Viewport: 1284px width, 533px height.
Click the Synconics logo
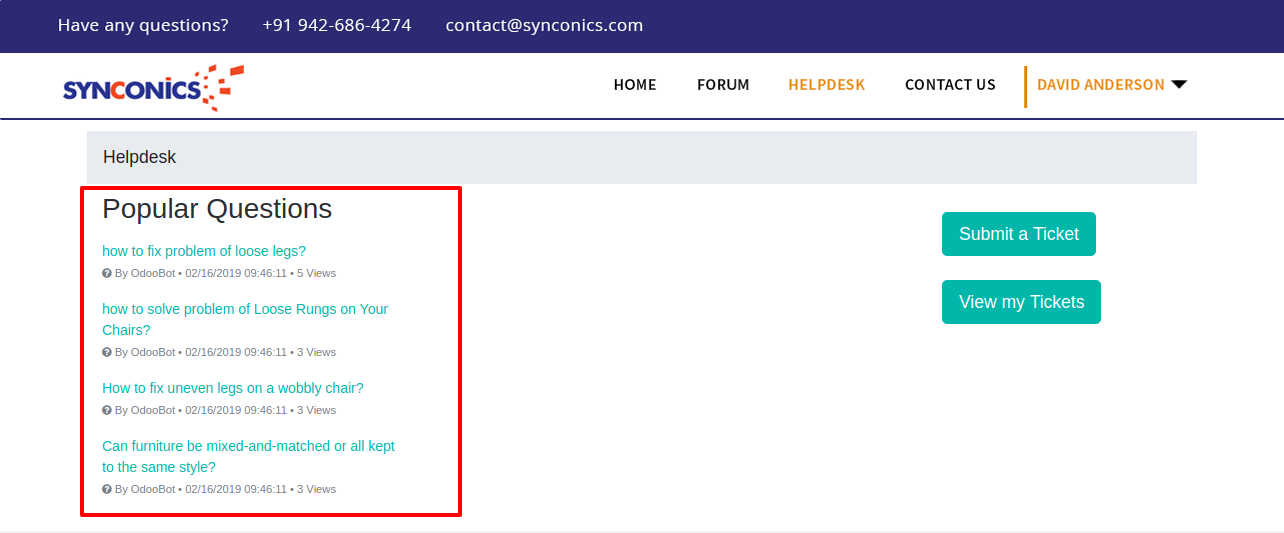pyautogui.click(x=153, y=88)
